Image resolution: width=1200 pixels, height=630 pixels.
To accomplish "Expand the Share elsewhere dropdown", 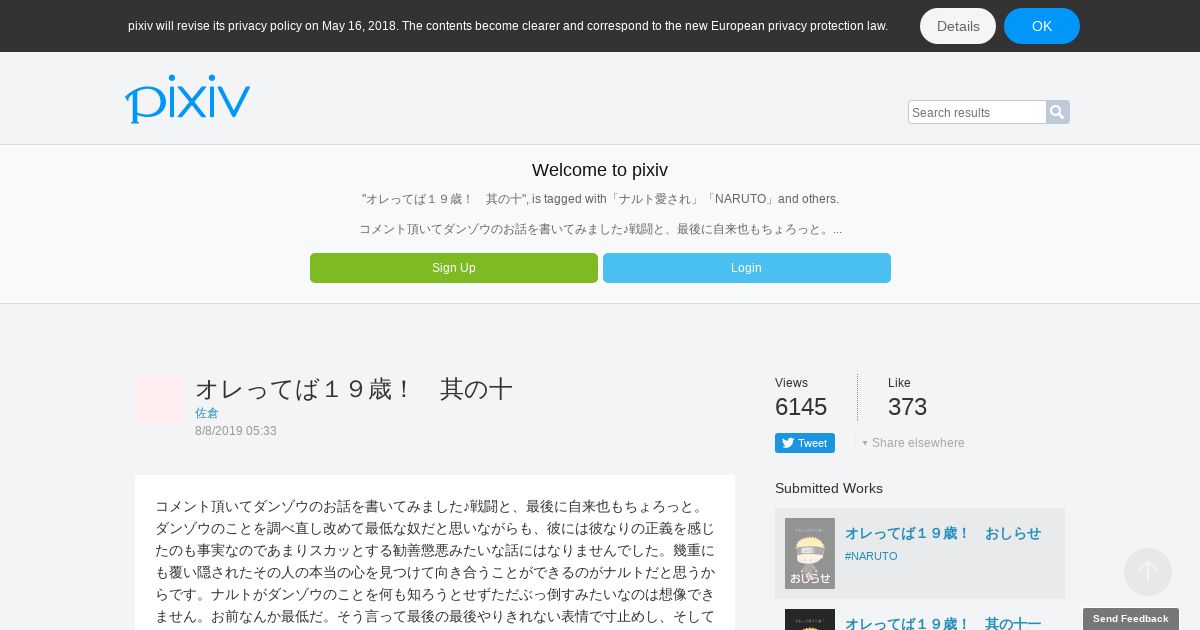I will [x=913, y=443].
